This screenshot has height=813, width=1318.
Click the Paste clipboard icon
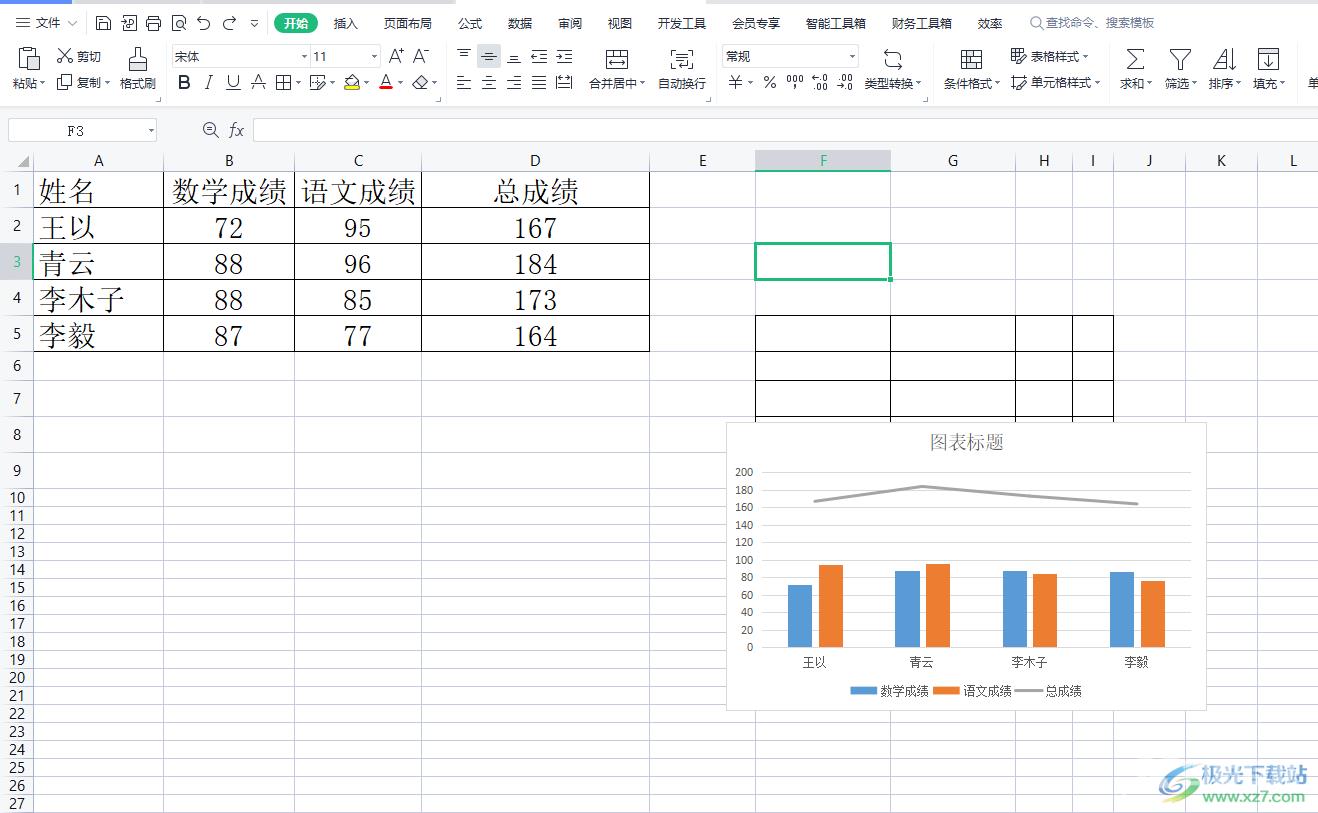point(27,57)
